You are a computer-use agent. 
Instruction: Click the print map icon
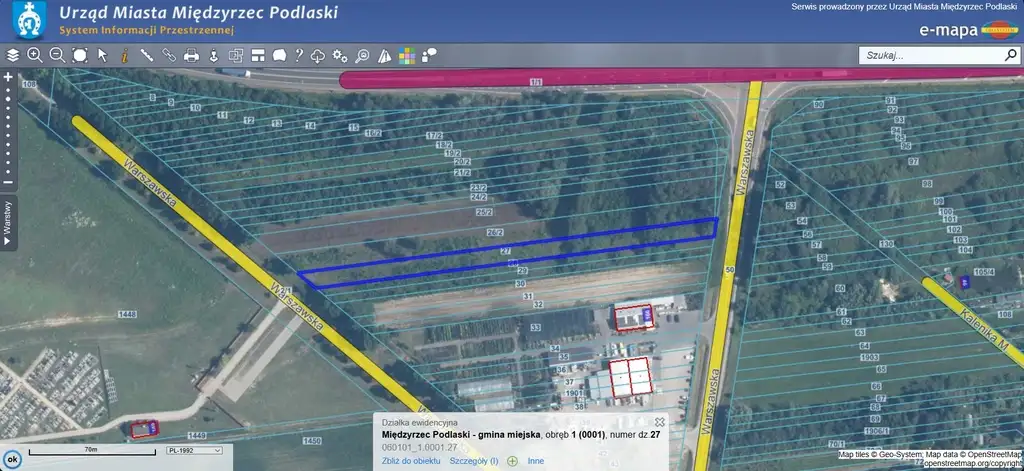(x=191, y=56)
